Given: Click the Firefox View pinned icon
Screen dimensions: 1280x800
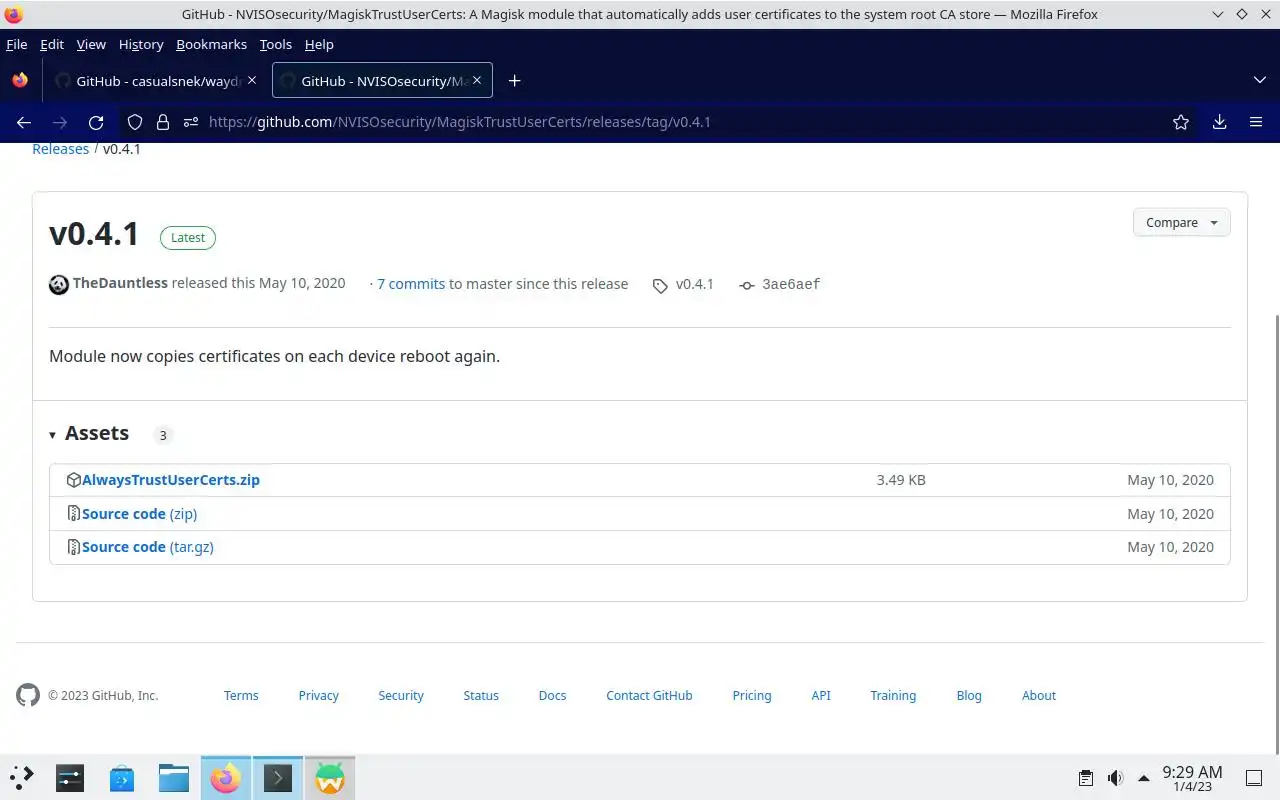Looking at the screenshot, I should coord(20,81).
